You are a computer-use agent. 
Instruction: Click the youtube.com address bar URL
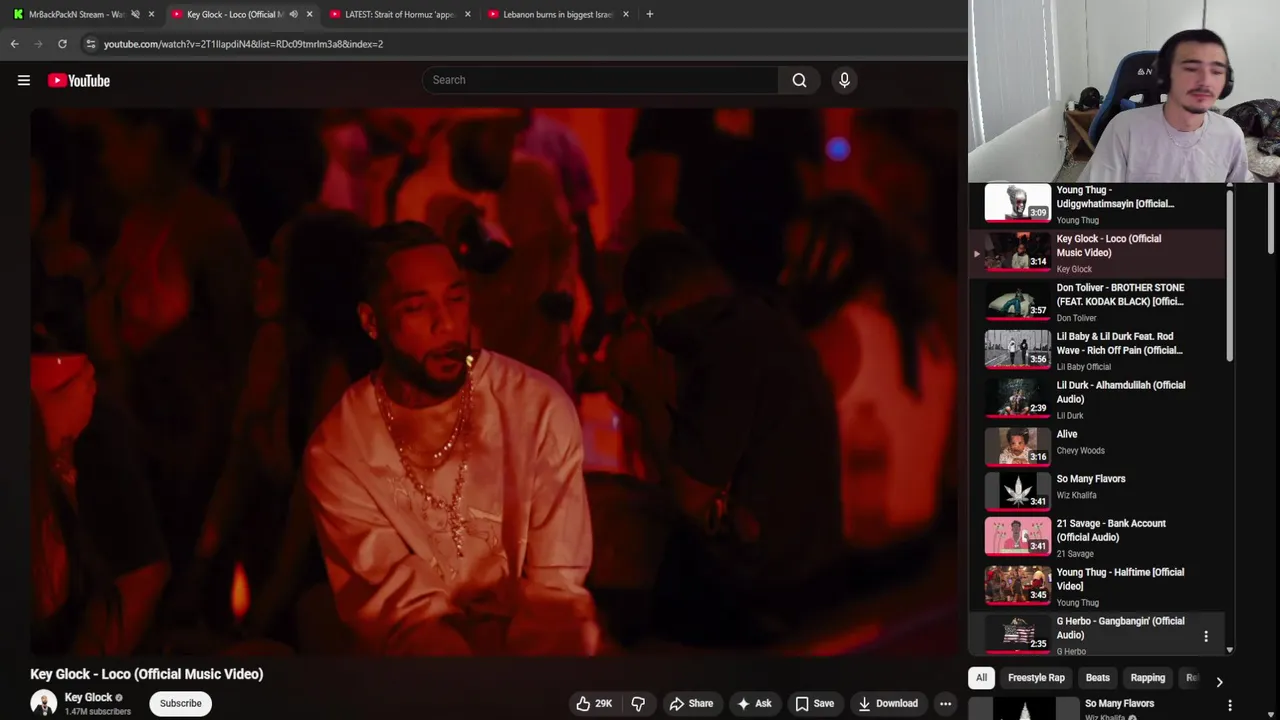click(243, 44)
